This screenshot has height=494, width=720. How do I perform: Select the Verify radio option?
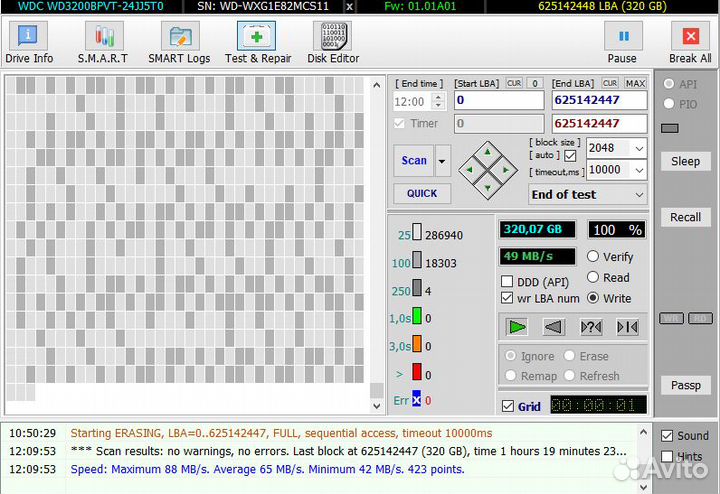593,257
